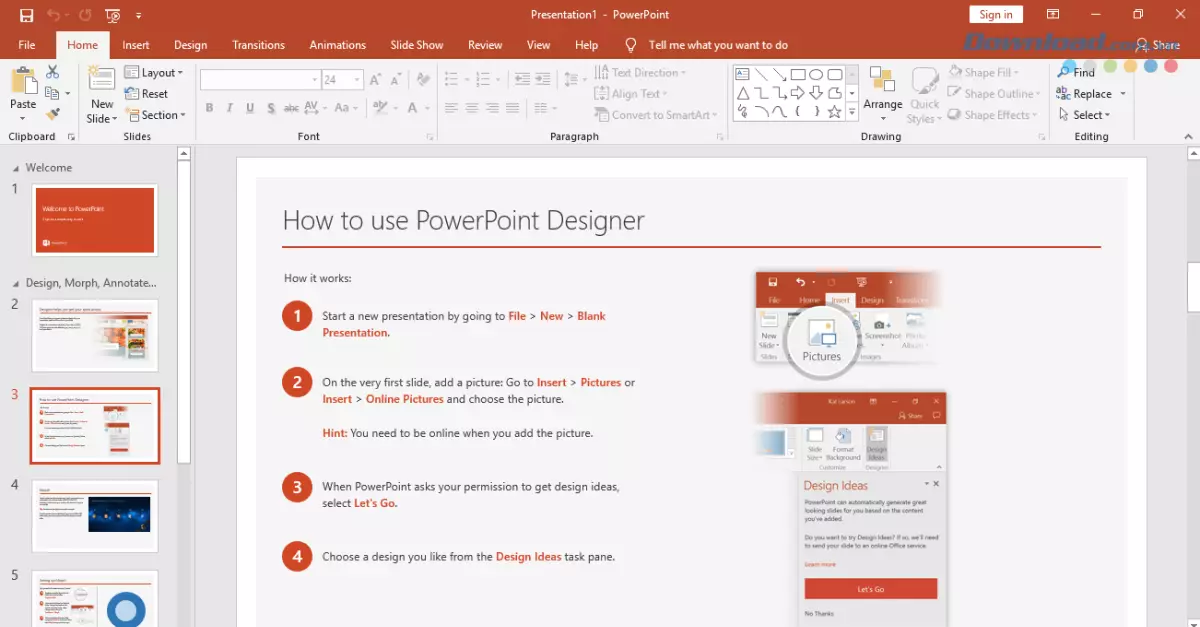Toggle Italic formatting
Image resolution: width=1200 pixels, height=627 pixels.
click(229, 108)
